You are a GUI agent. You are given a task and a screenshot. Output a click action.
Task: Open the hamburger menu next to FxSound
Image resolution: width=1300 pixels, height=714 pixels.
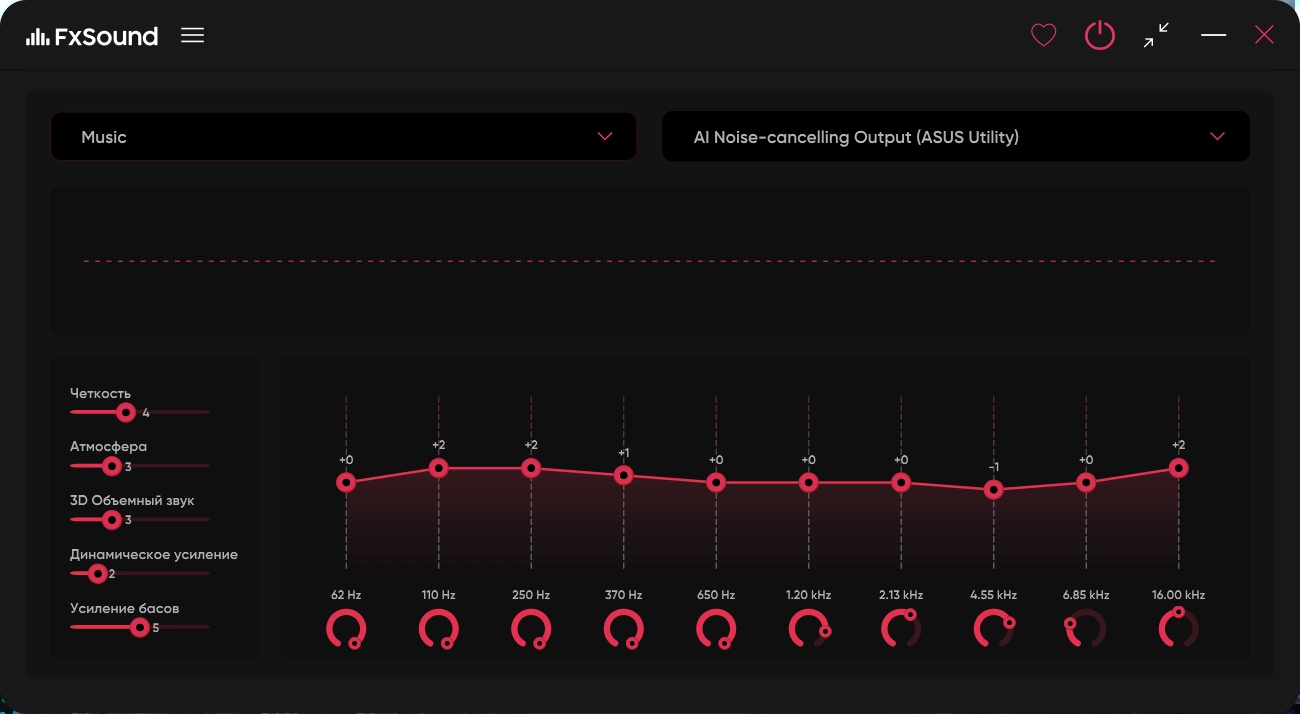click(x=192, y=35)
